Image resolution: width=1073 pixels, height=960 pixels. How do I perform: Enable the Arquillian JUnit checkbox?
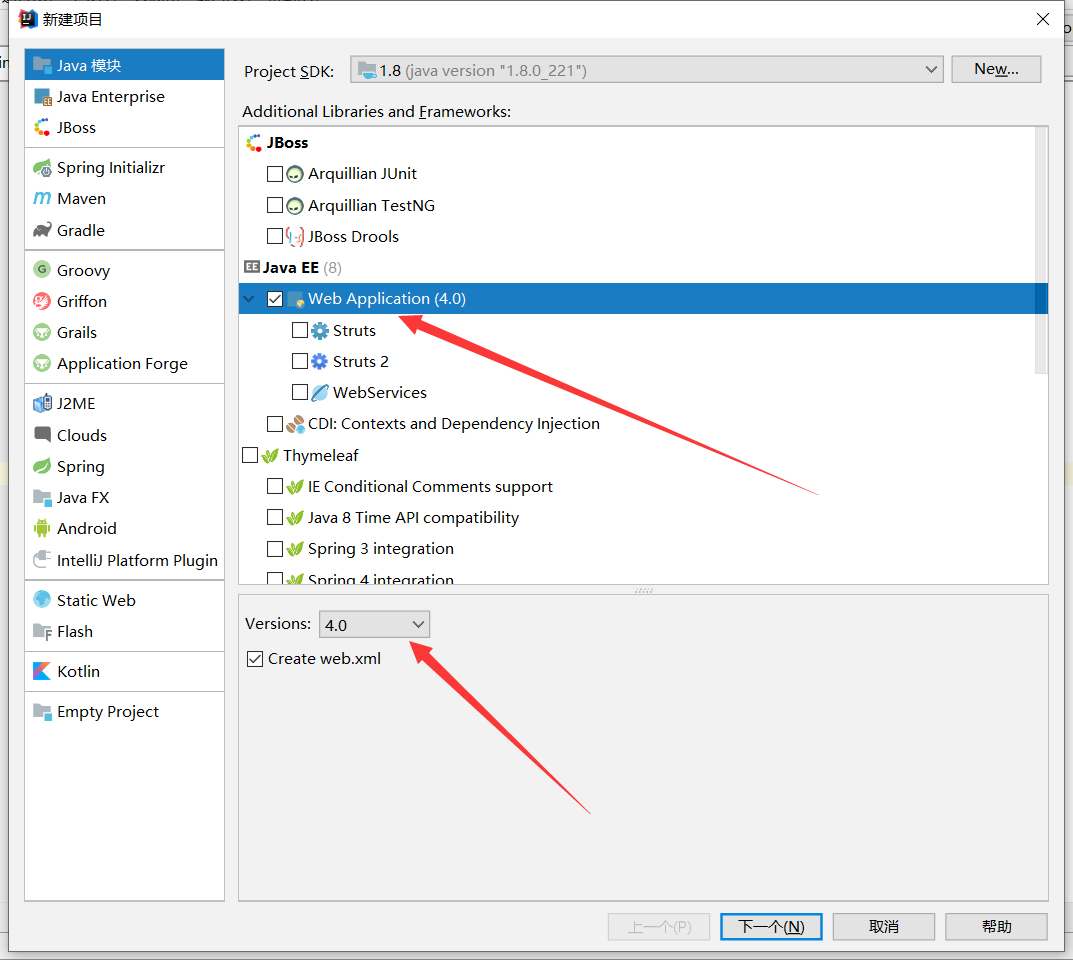(x=275, y=174)
